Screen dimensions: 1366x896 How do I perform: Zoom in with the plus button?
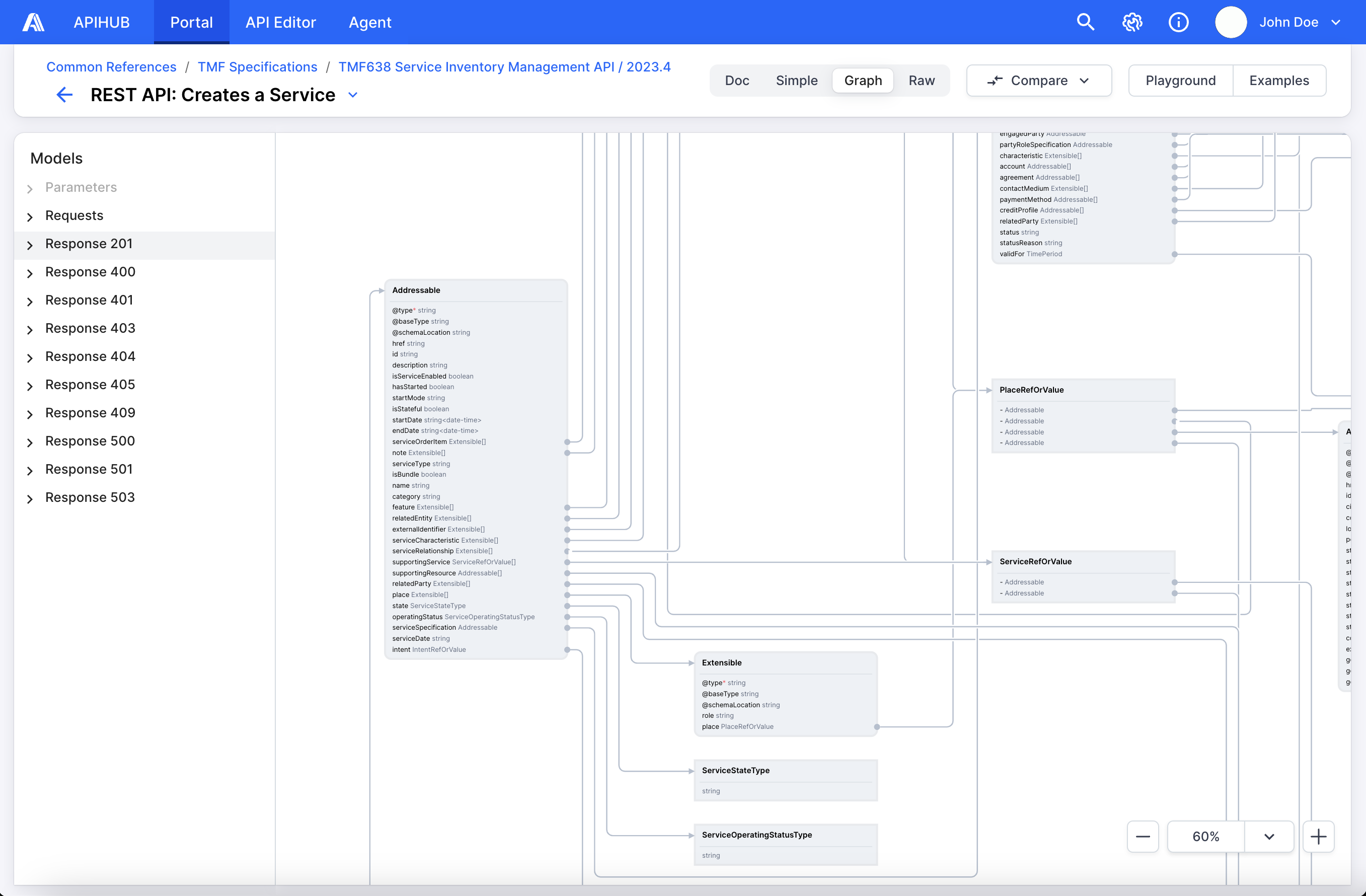[x=1318, y=836]
